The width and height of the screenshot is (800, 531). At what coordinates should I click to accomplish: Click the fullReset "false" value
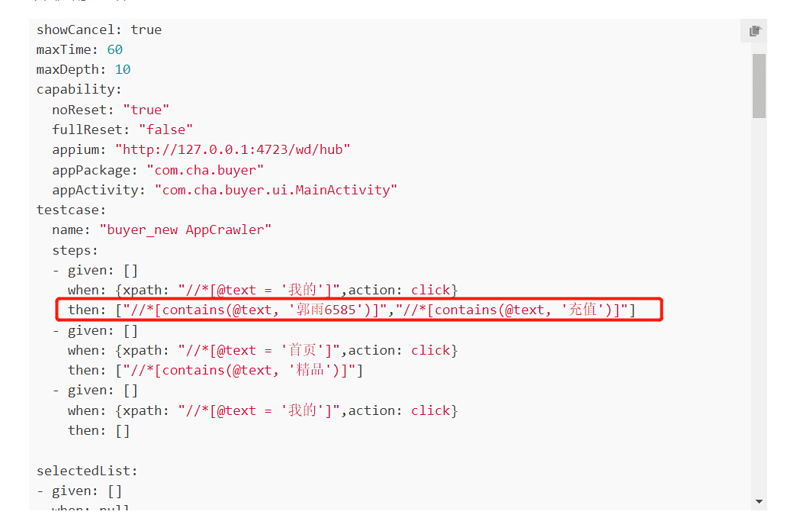point(166,130)
